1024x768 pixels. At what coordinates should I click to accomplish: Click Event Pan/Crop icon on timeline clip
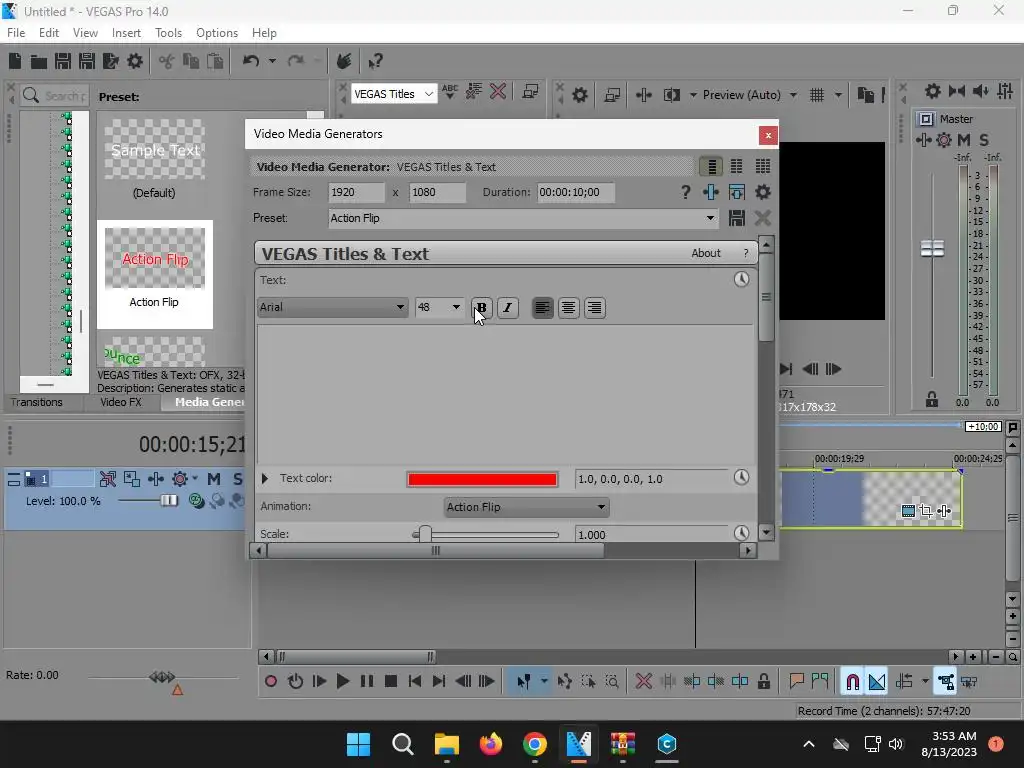(x=926, y=511)
